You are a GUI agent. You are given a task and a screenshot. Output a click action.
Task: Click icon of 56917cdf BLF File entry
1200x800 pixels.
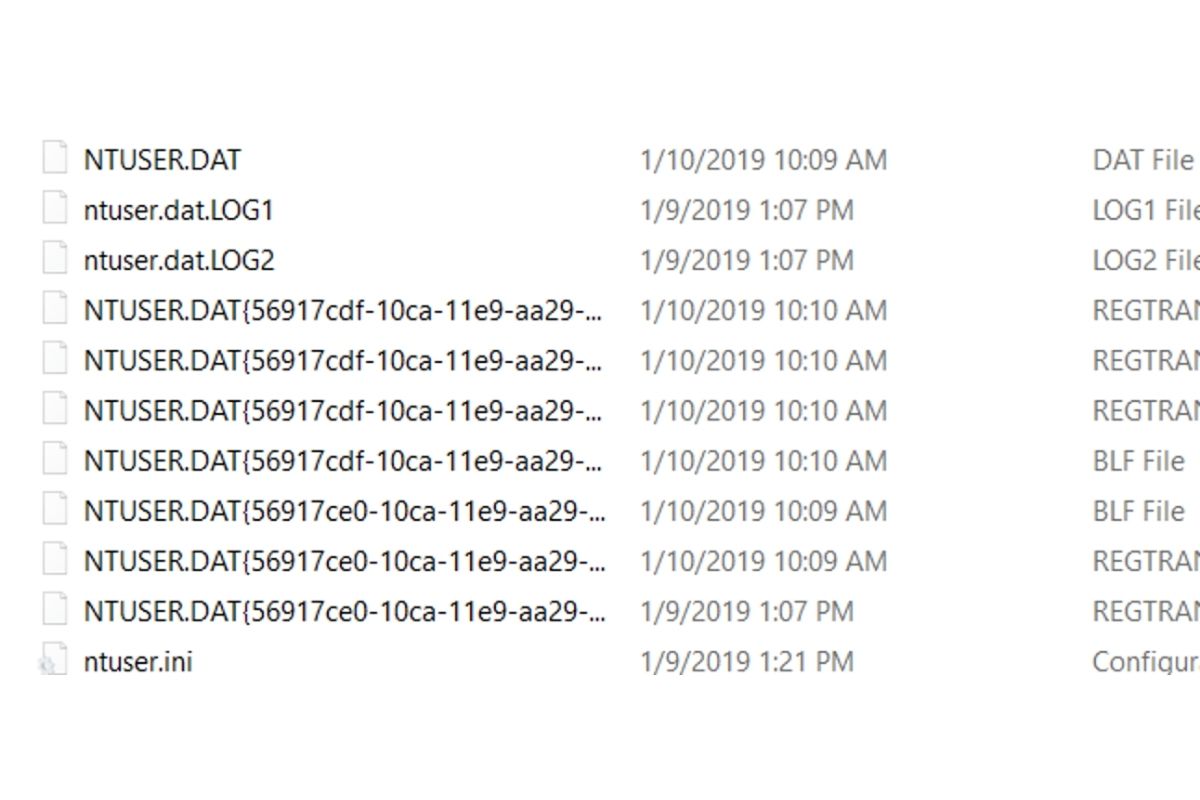pos(54,460)
